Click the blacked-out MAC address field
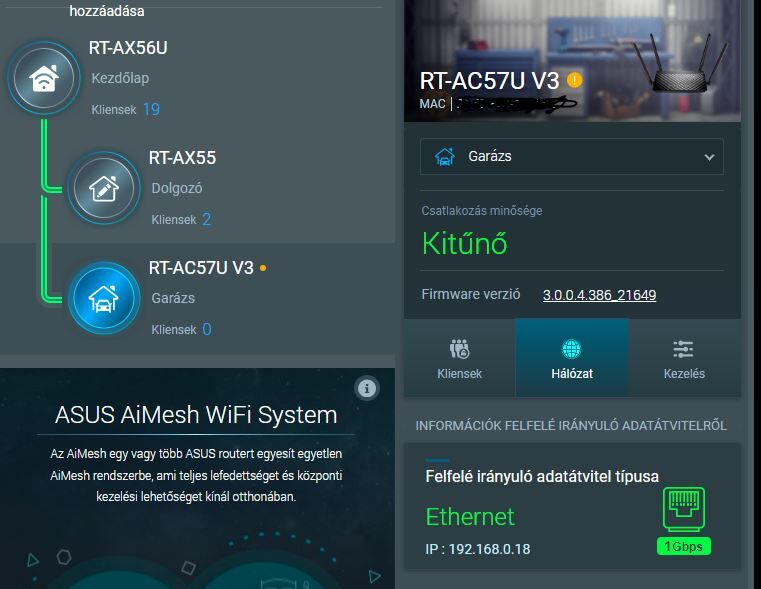 [x=516, y=103]
